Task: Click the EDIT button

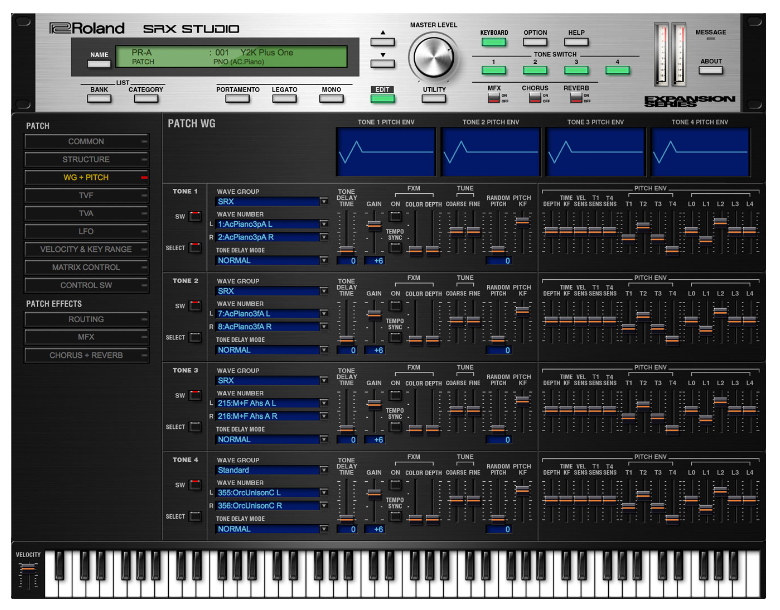Action: [383, 99]
